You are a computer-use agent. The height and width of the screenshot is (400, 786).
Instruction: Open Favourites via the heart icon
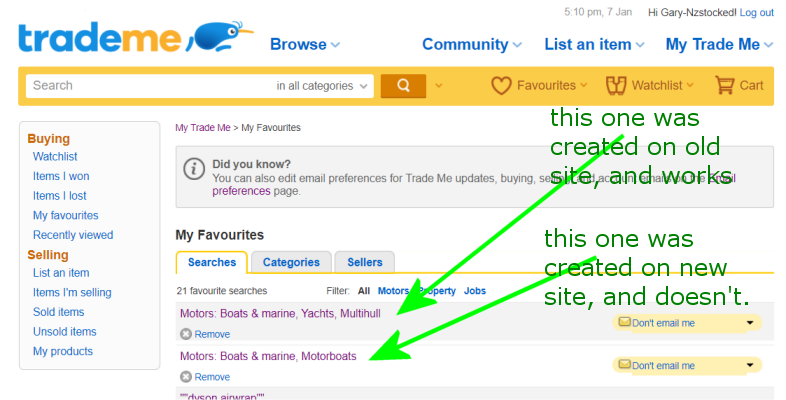click(501, 86)
